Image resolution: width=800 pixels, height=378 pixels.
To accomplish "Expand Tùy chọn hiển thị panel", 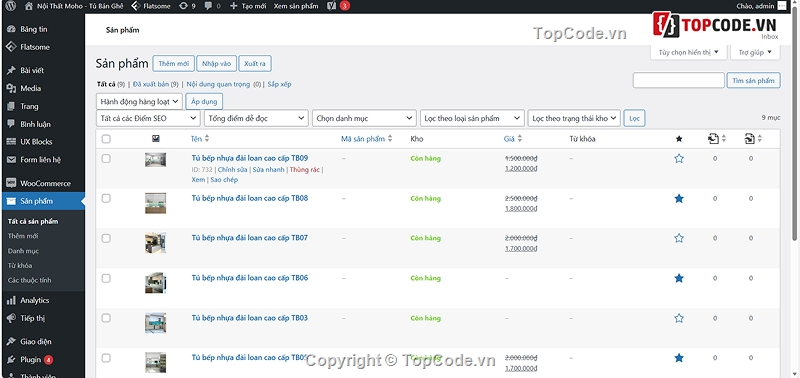I will point(688,52).
